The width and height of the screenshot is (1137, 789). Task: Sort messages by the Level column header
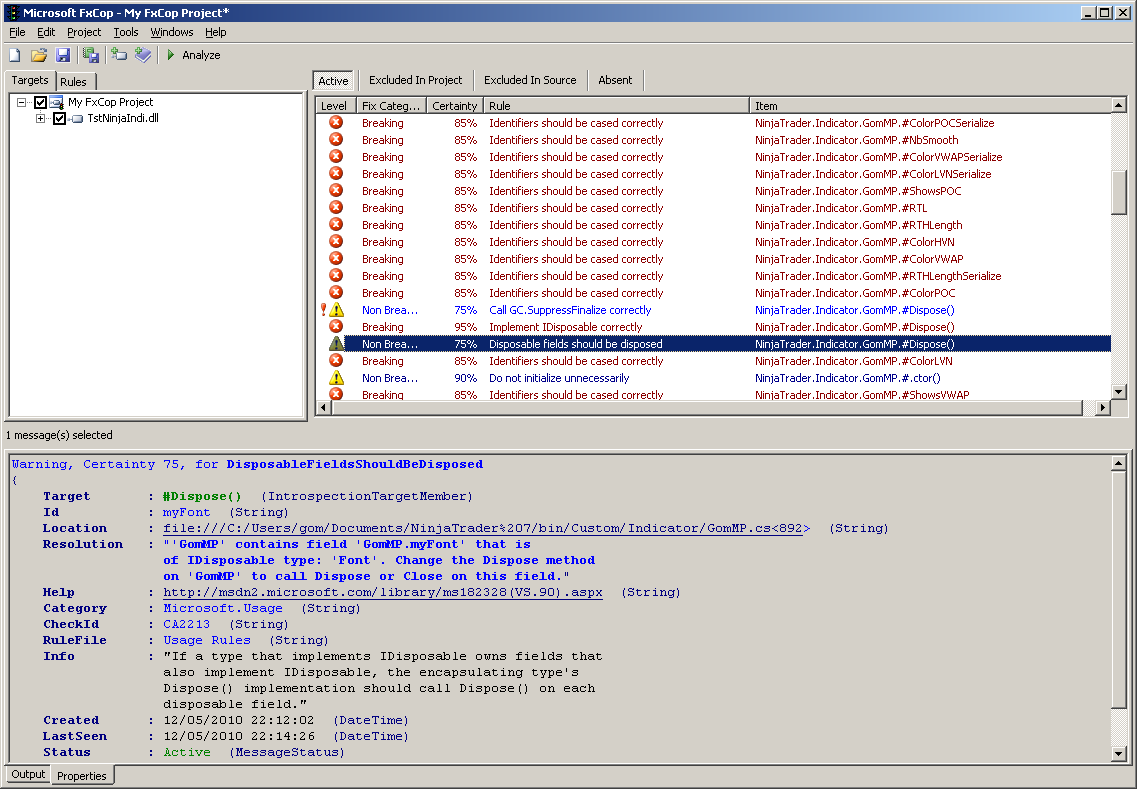tap(336, 106)
